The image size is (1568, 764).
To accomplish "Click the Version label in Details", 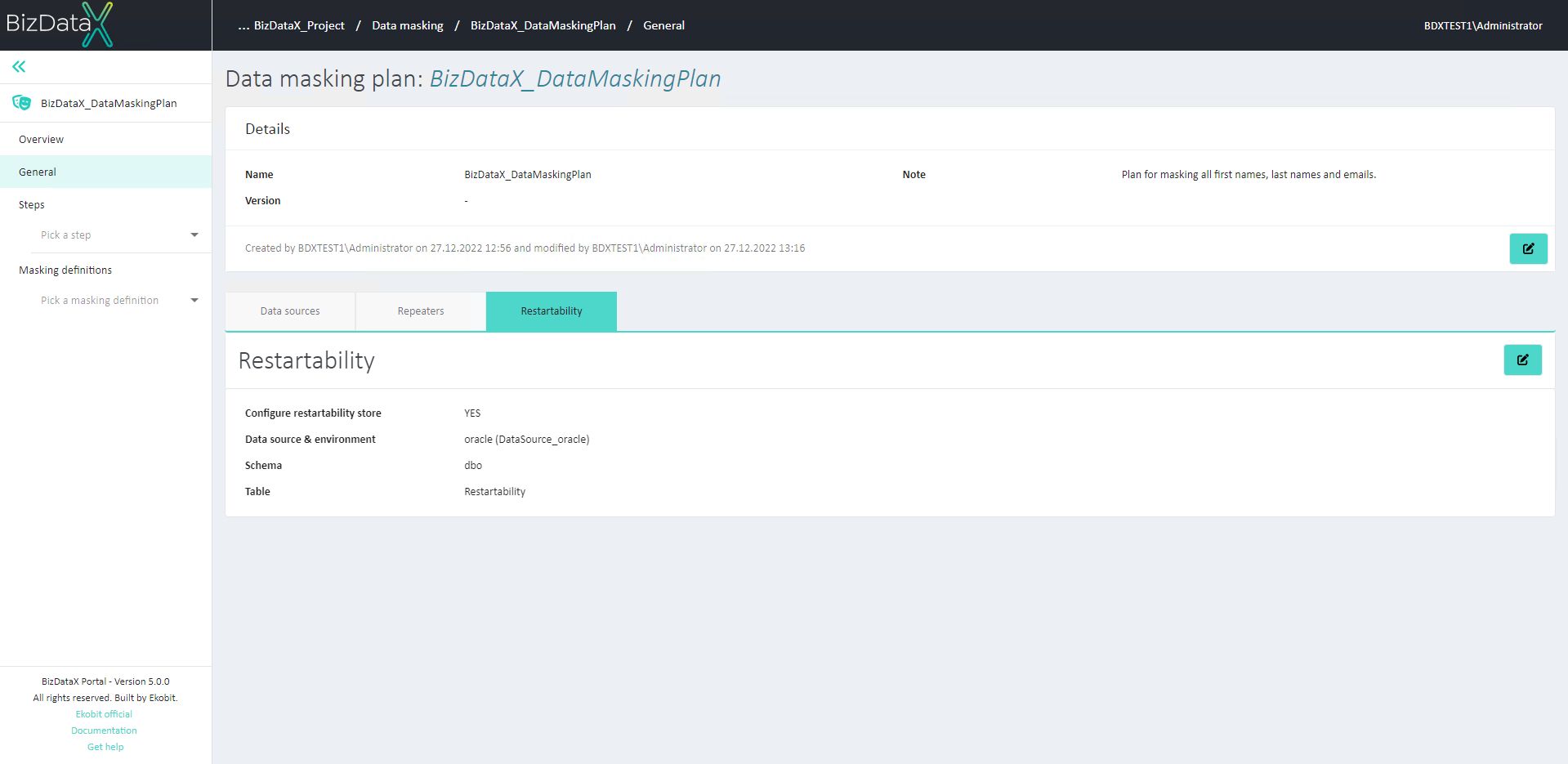I will [263, 201].
